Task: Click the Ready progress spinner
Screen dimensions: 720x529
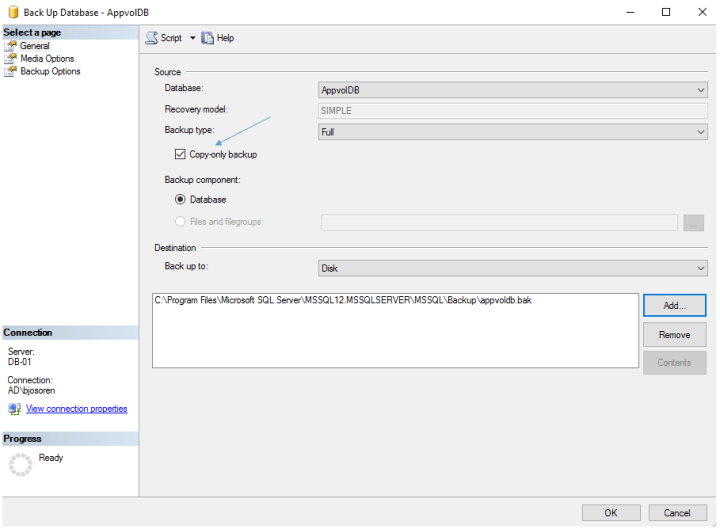Action: click(x=21, y=465)
